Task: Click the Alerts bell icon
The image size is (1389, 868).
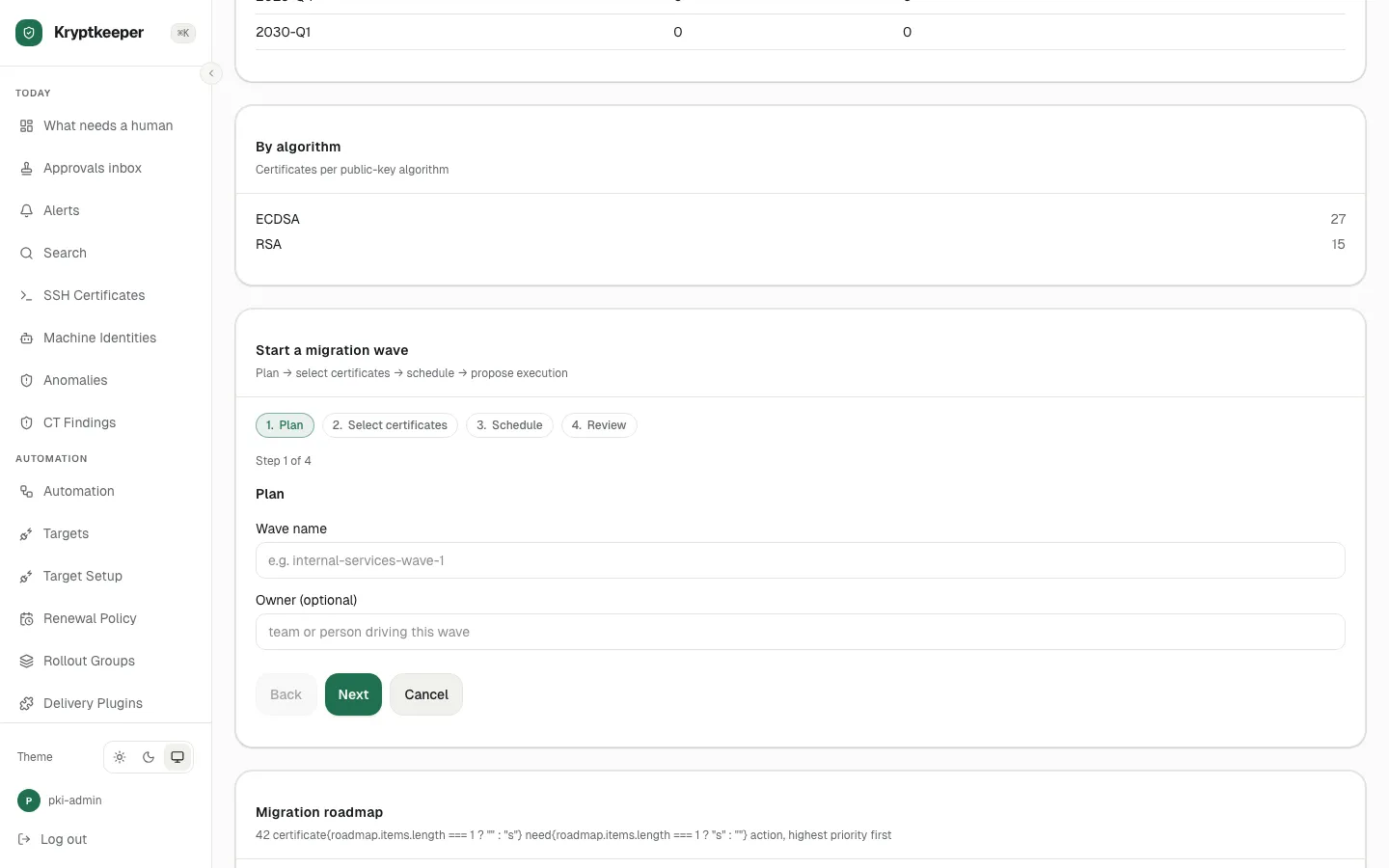Action: click(27, 211)
